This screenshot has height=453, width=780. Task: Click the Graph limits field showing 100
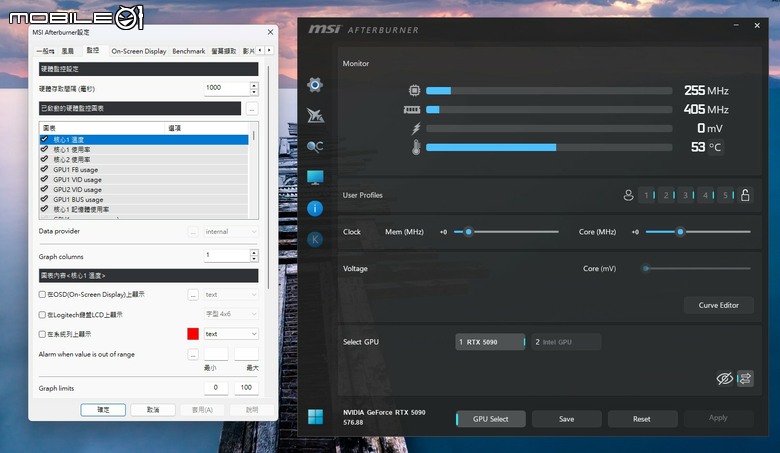click(246, 387)
